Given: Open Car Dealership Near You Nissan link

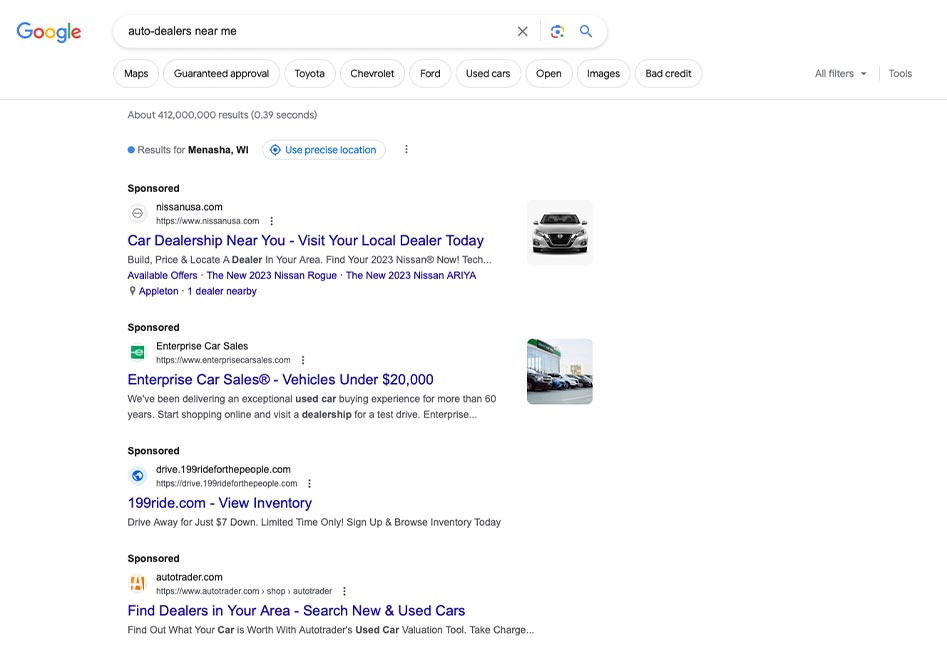Looking at the screenshot, I should (x=306, y=240).
